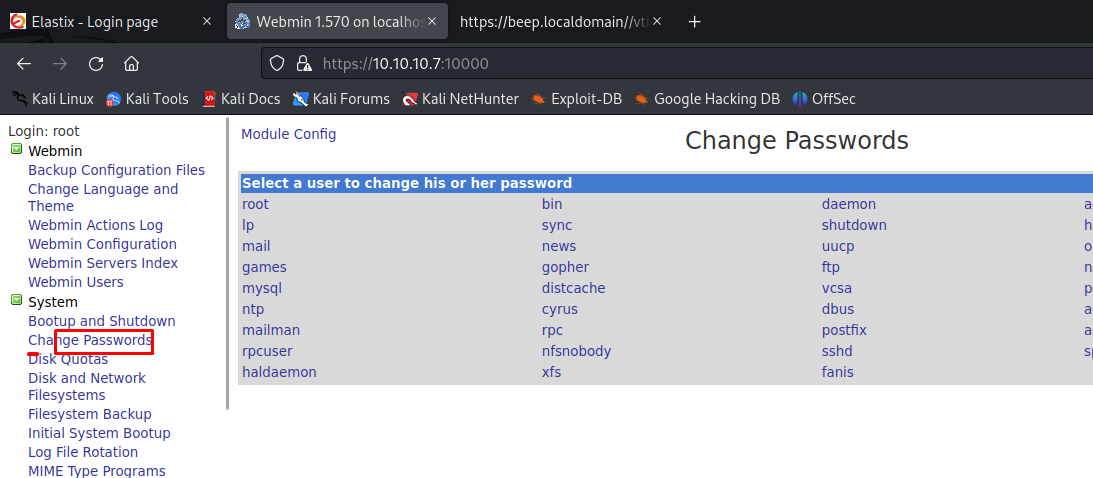The height and width of the screenshot is (478, 1093).
Task: Open new tab with plus icon
Action: pyautogui.click(x=694, y=22)
